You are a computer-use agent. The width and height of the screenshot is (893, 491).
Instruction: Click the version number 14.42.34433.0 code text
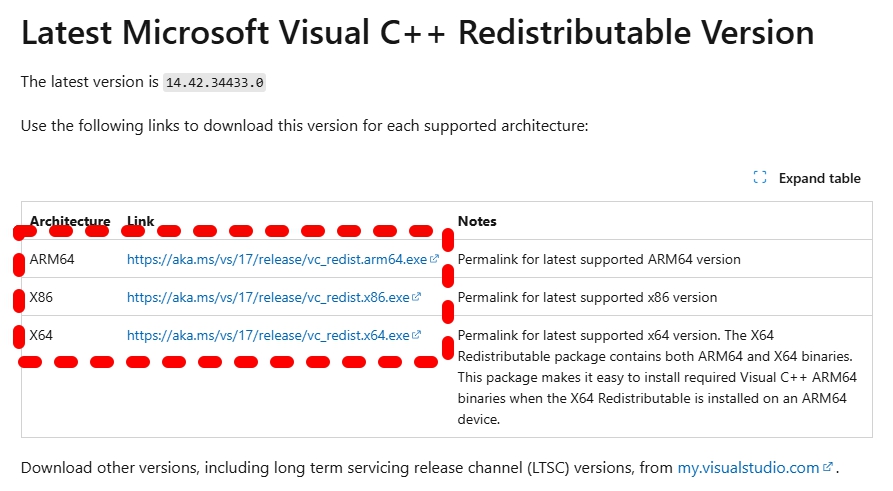[x=214, y=83]
